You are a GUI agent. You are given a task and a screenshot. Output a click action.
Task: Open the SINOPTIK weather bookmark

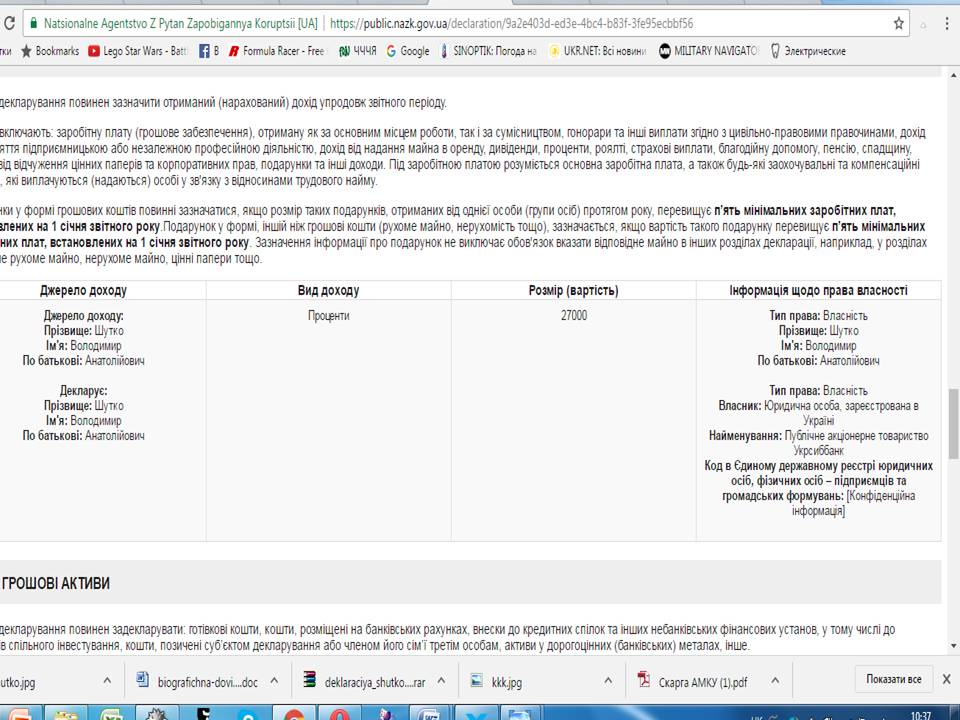click(489, 51)
